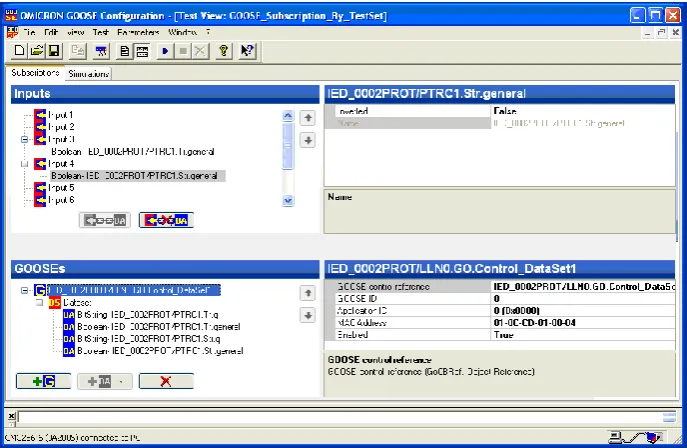The width and height of the screenshot is (687, 448).
Task: Click the GOOSE control reference value field
Action: (583, 287)
